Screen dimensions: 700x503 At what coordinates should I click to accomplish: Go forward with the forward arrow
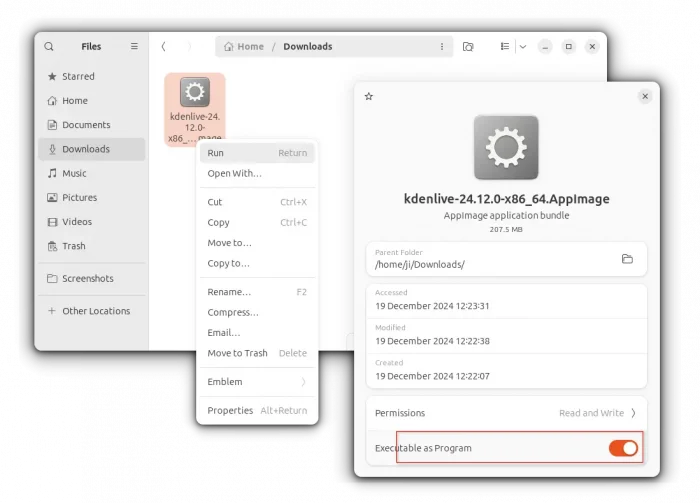(x=189, y=46)
